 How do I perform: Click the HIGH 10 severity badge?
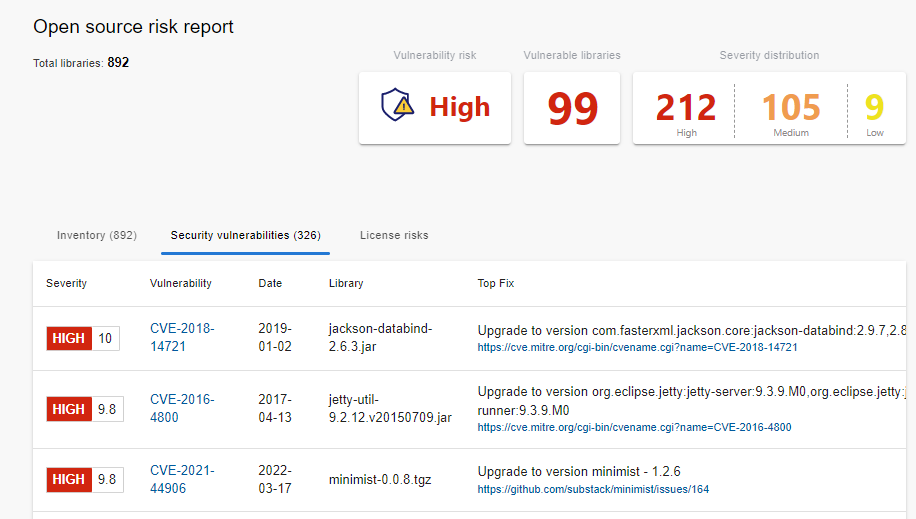tap(83, 338)
